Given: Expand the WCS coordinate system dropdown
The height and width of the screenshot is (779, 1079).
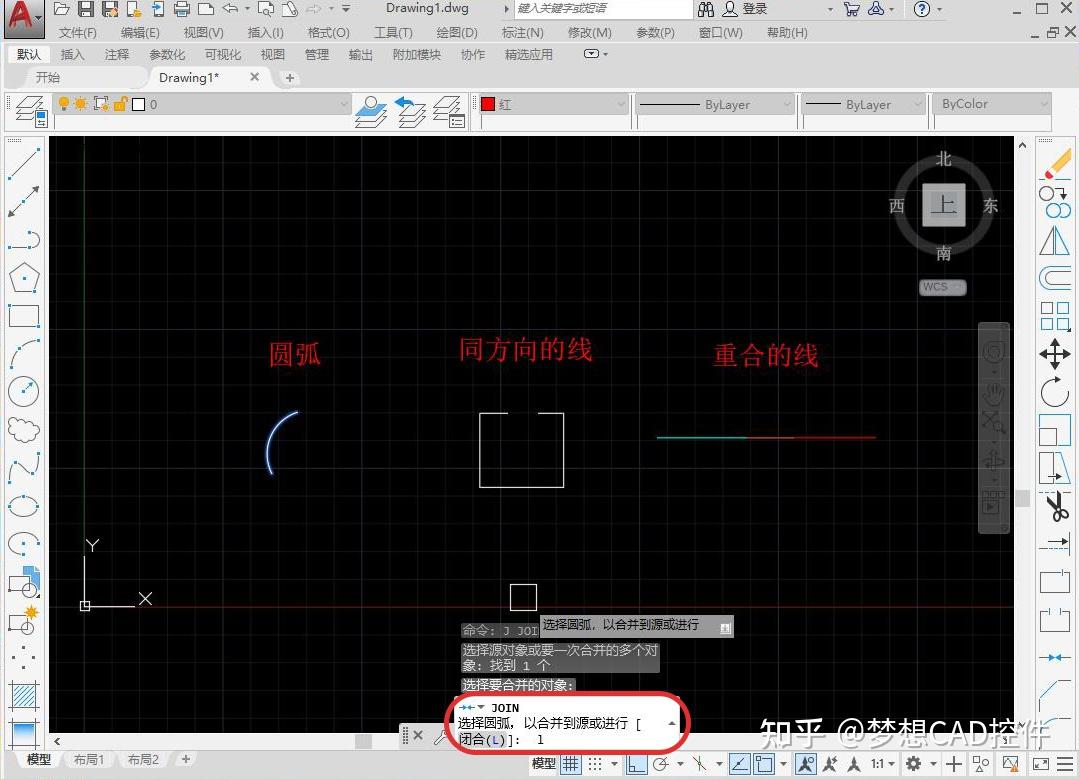Looking at the screenshot, I should click(x=943, y=287).
